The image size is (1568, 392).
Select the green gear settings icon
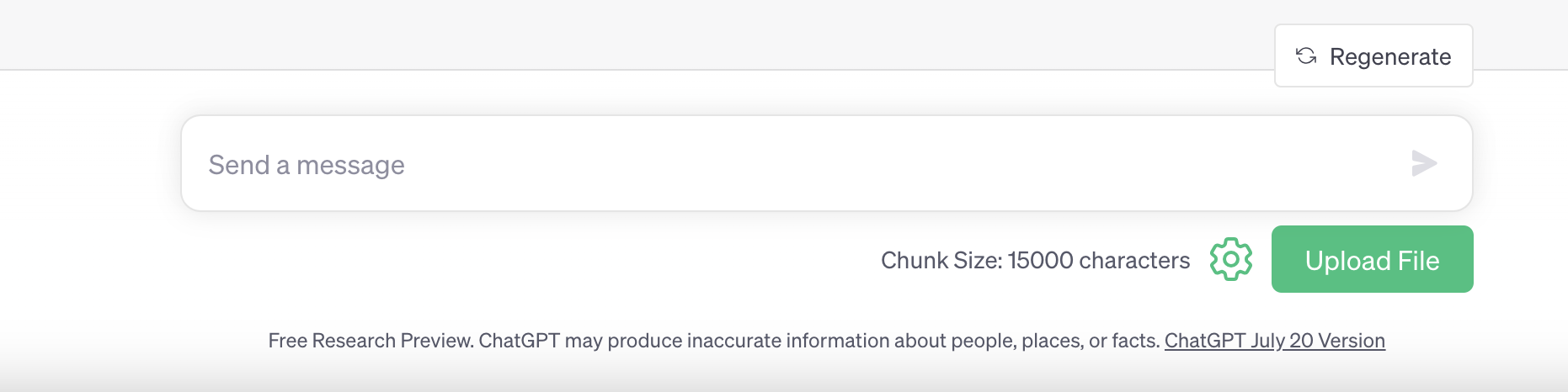1230,259
